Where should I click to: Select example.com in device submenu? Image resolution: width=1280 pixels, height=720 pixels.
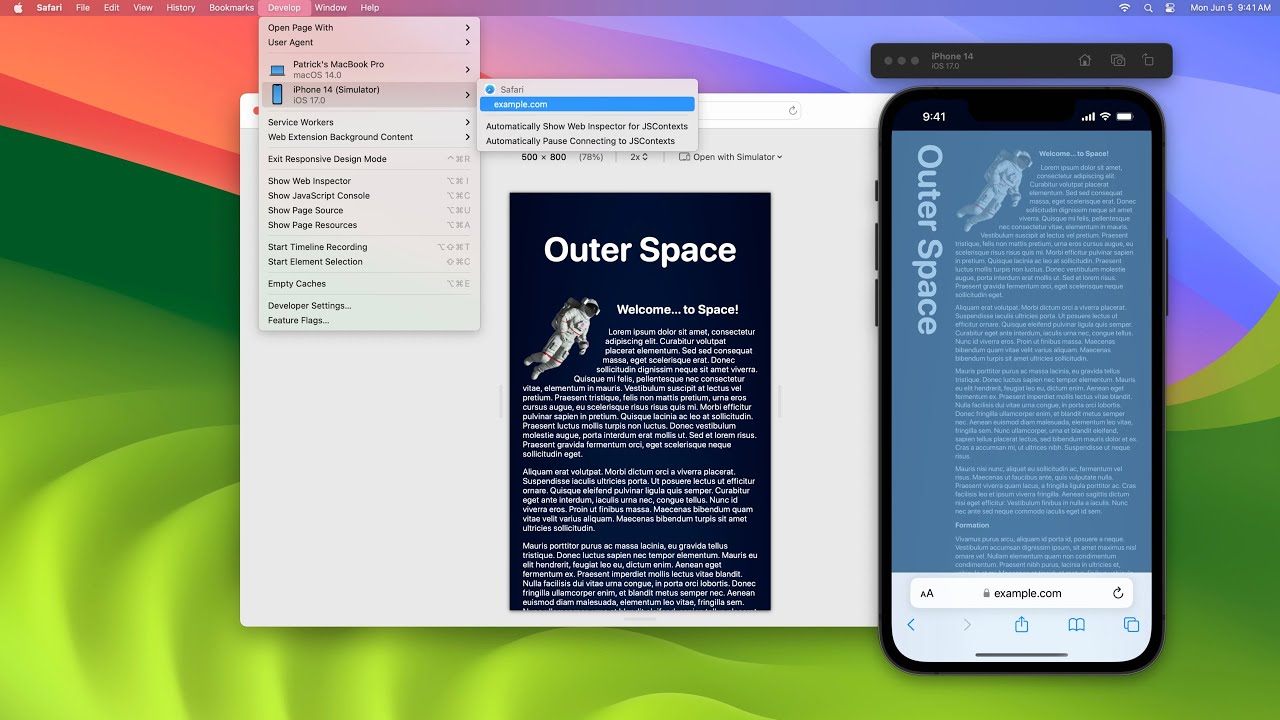click(x=587, y=104)
